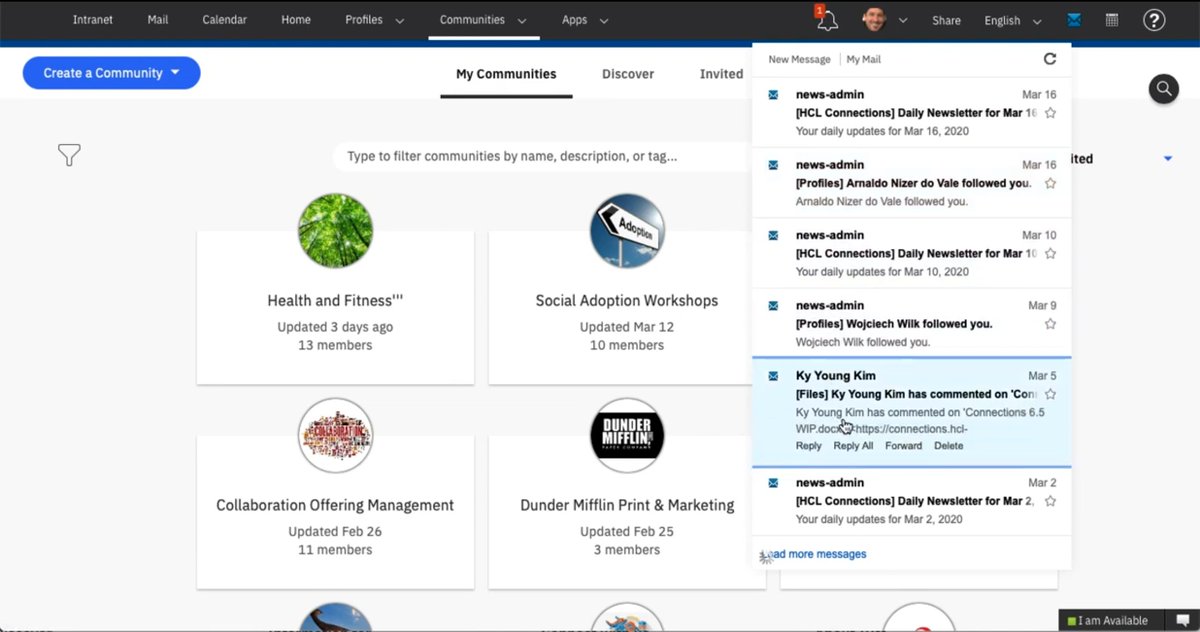This screenshot has width=1200, height=632.
Task: Open Health and Fitness community logo
Action: coord(335,231)
